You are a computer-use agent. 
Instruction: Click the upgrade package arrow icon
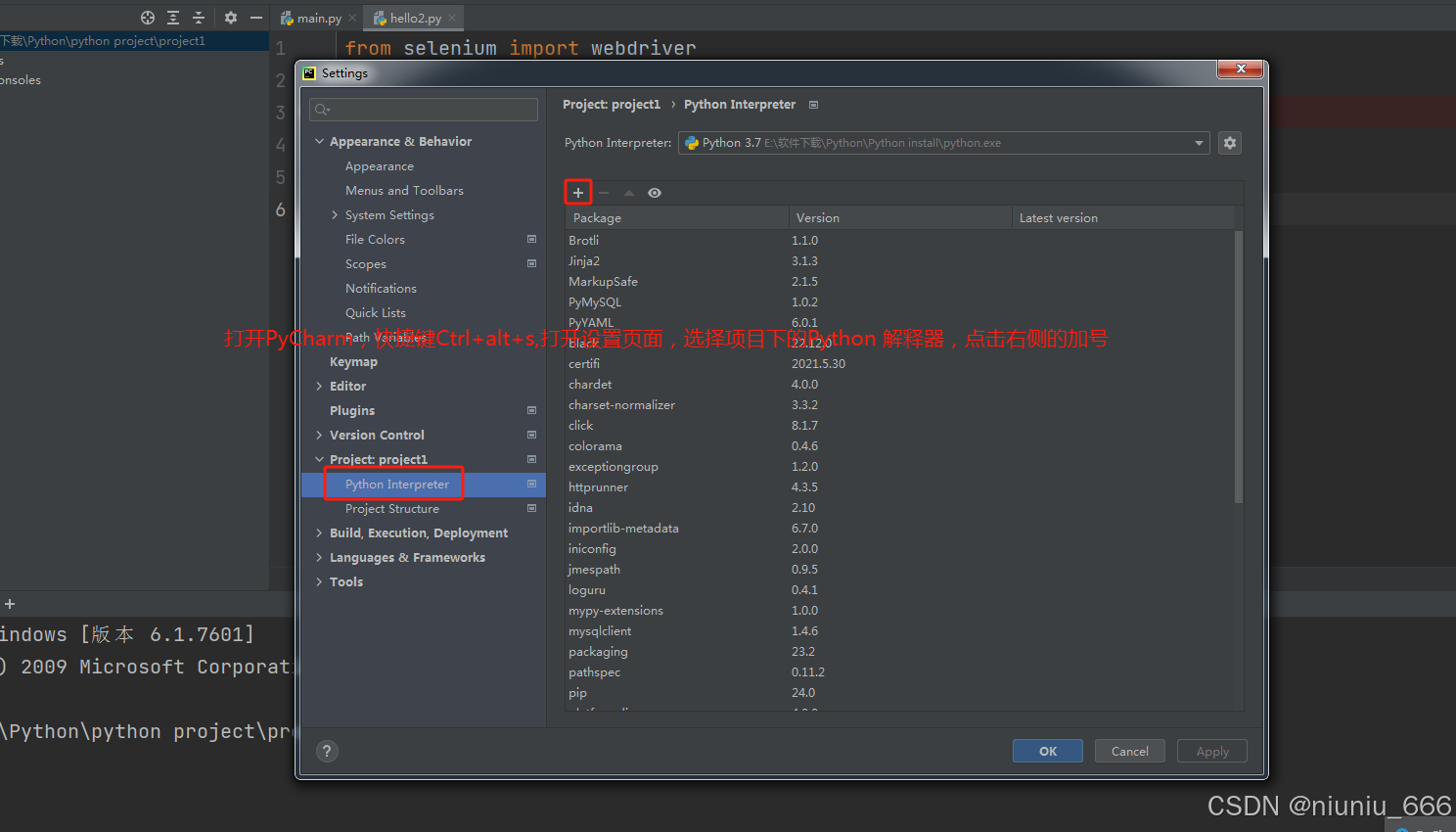tap(629, 193)
